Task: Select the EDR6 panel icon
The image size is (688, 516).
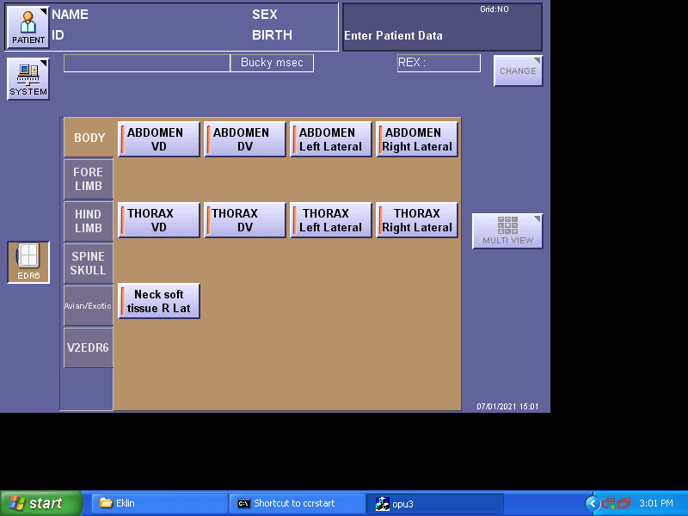Action: (x=28, y=262)
